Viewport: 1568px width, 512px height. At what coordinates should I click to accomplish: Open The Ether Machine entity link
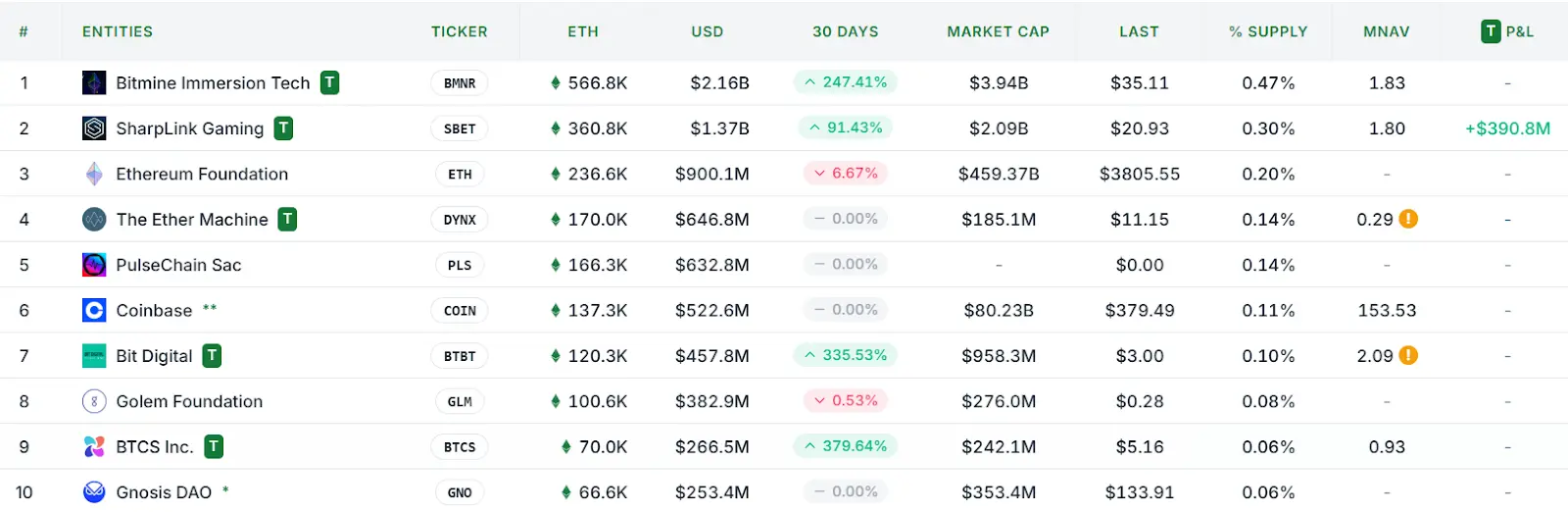click(192, 220)
